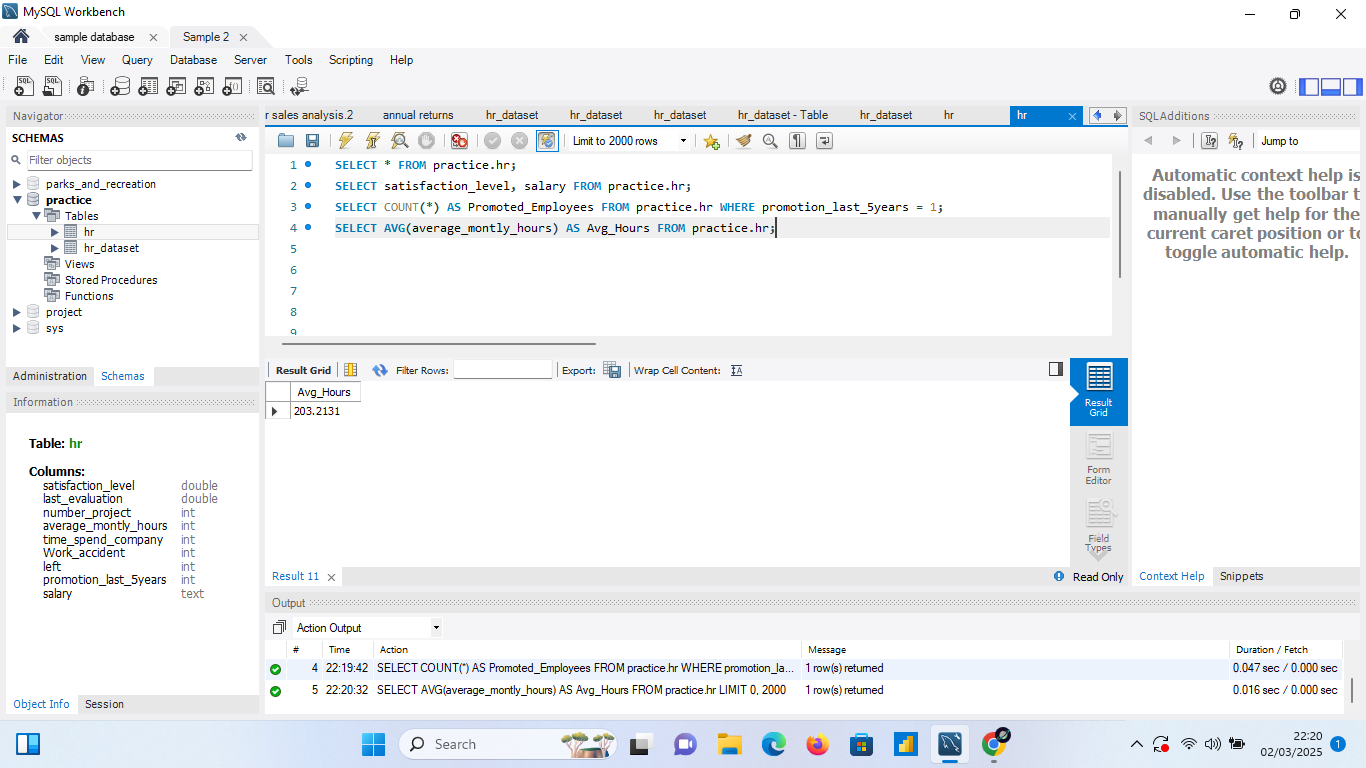1366x768 pixels.
Task: Toggle wrap cell content icon
Action: [x=737, y=370]
